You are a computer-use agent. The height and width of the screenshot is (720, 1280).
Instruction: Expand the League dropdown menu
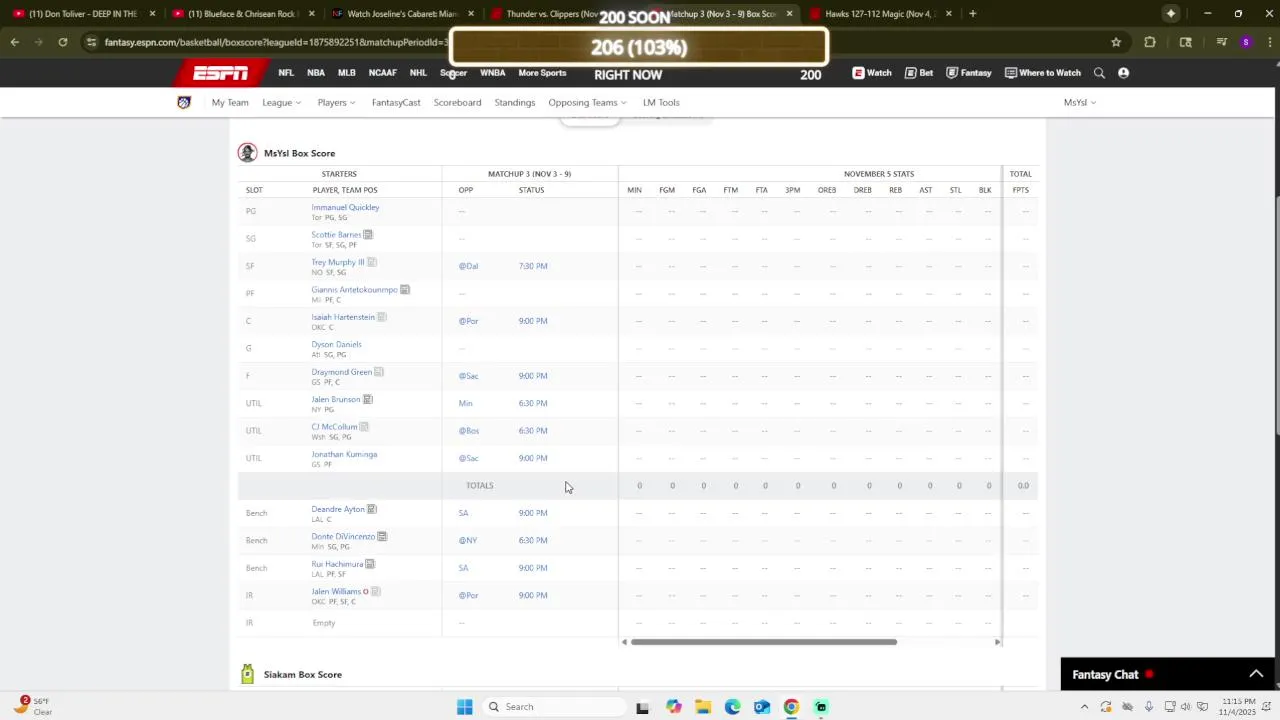click(281, 102)
